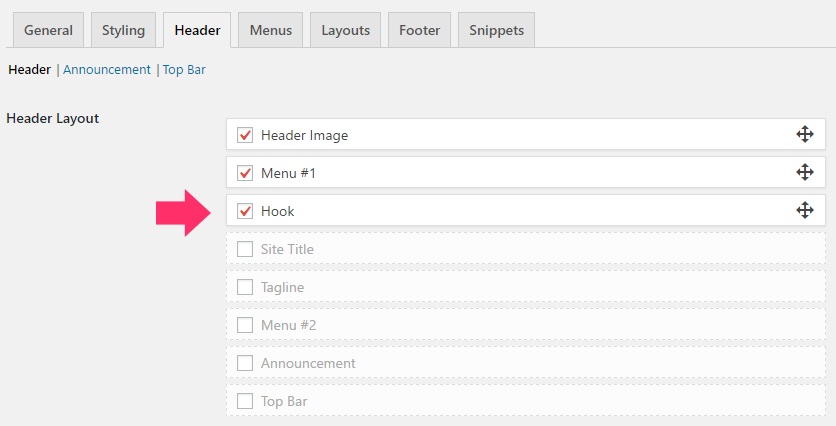Switch to the Snippets tab
This screenshot has height=426, width=836.
[496, 30]
